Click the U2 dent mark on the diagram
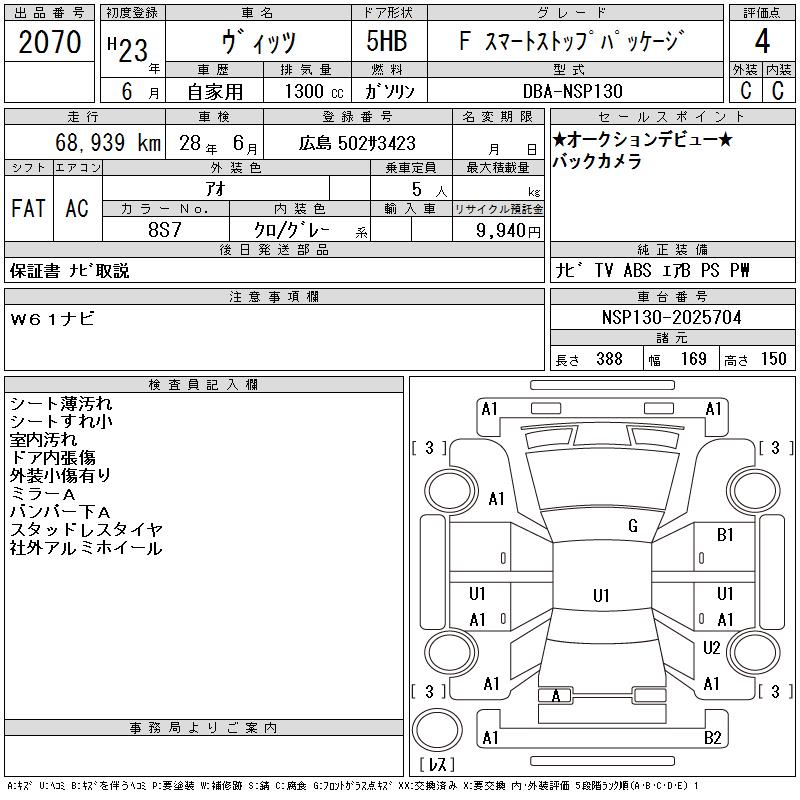The width and height of the screenshot is (800, 800). (x=712, y=647)
